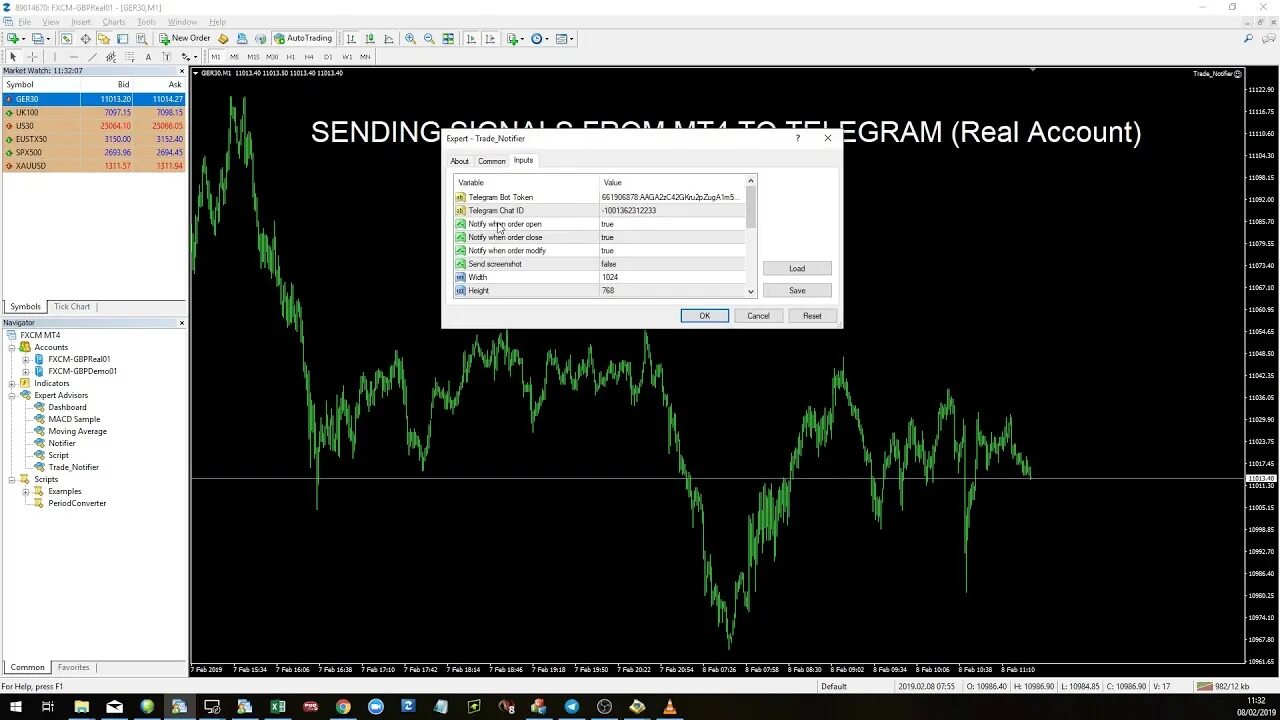Select the cursor arrow tool
1280x720 pixels.
(13, 56)
